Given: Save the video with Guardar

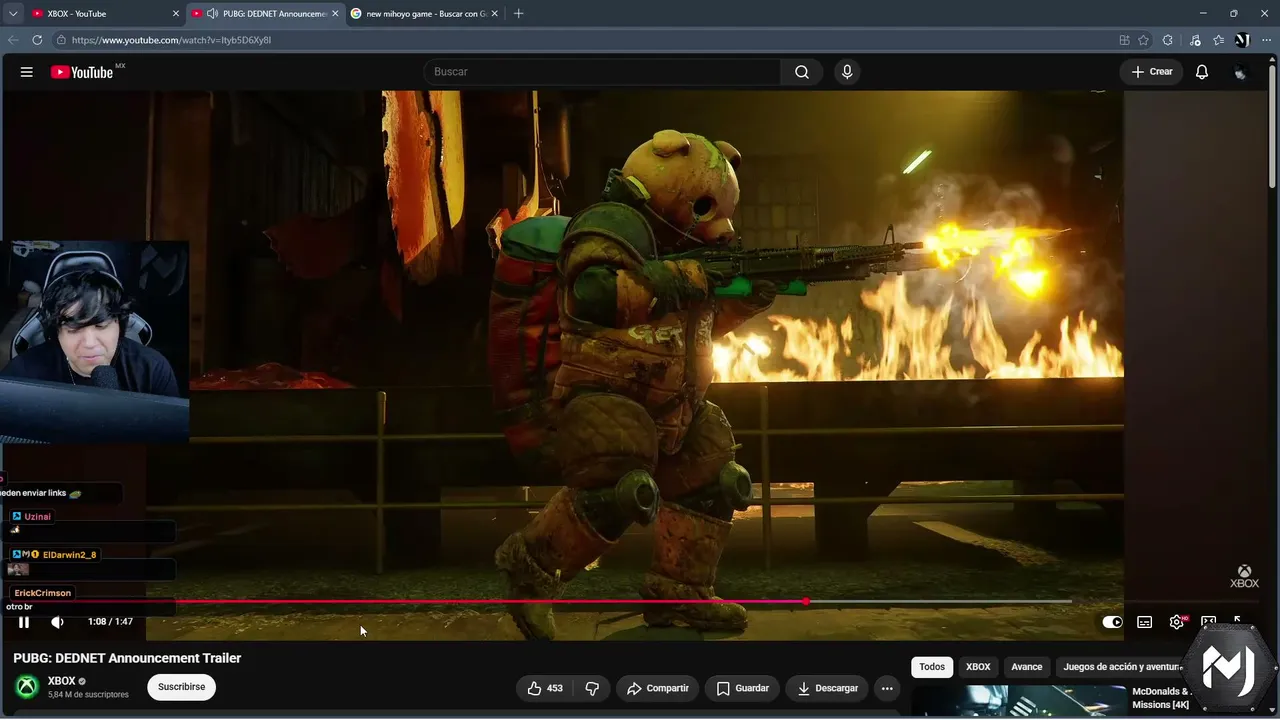Looking at the screenshot, I should [742, 688].
